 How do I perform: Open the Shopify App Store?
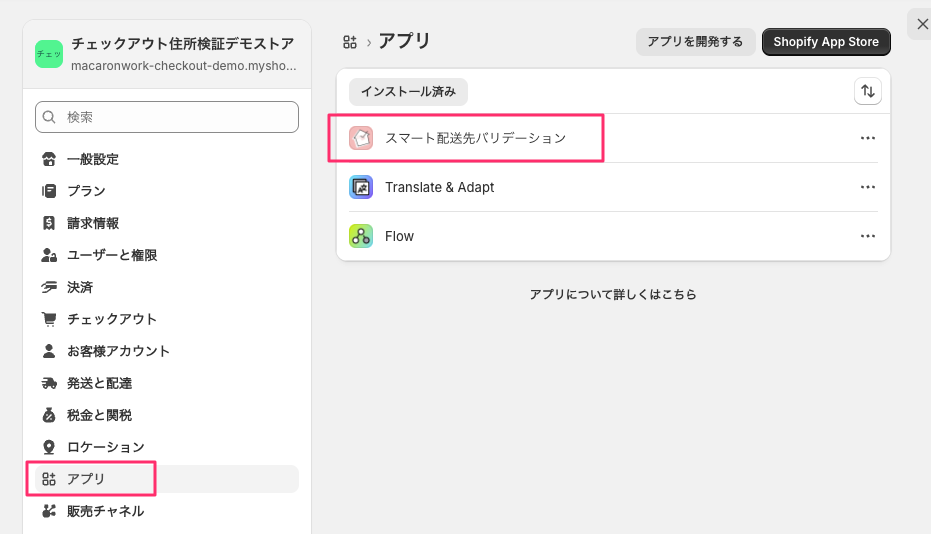click(x=826, y=41)
